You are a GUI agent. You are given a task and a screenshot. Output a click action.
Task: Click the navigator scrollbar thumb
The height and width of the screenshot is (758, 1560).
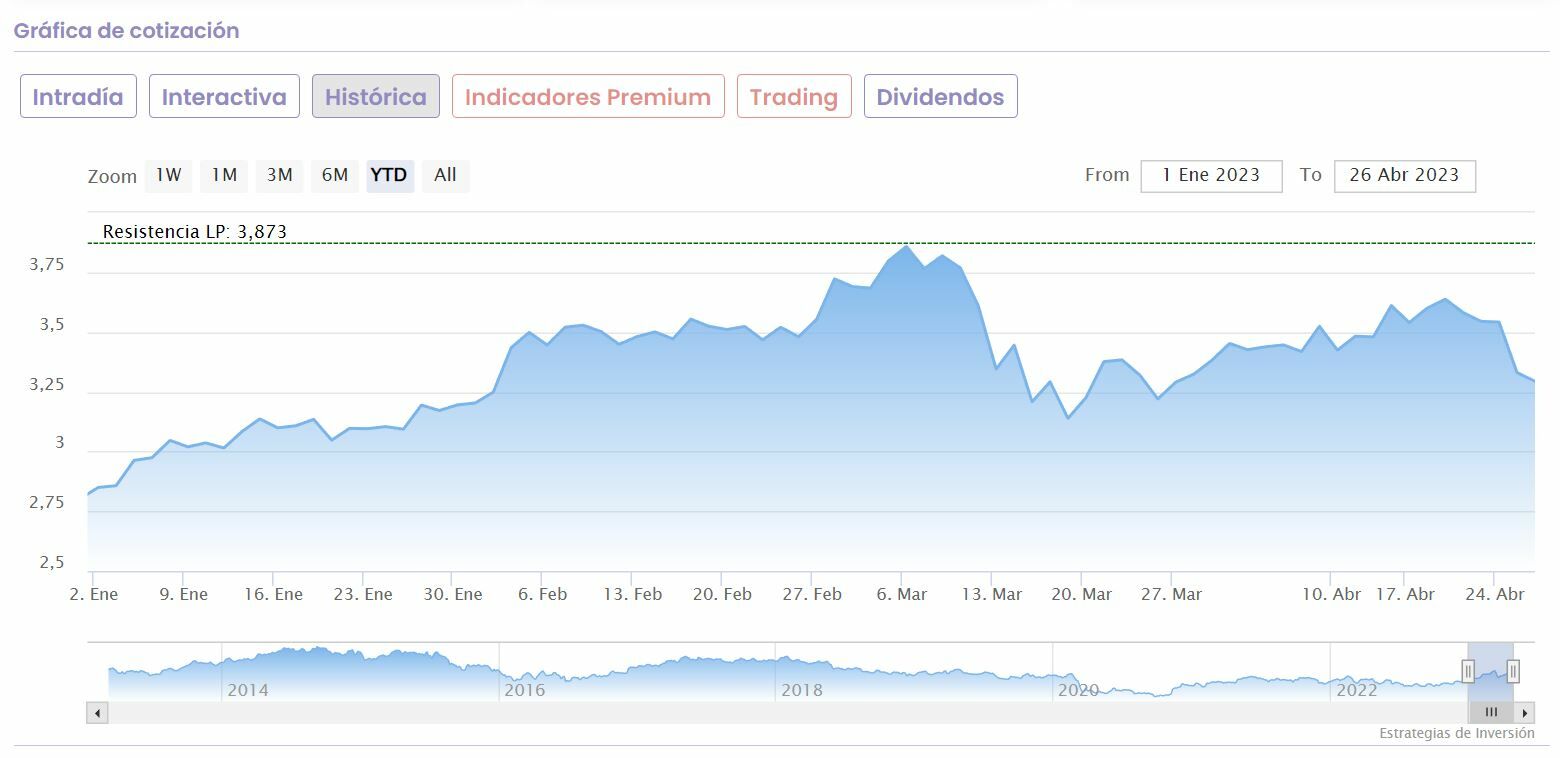click(x=1491, y=713)
